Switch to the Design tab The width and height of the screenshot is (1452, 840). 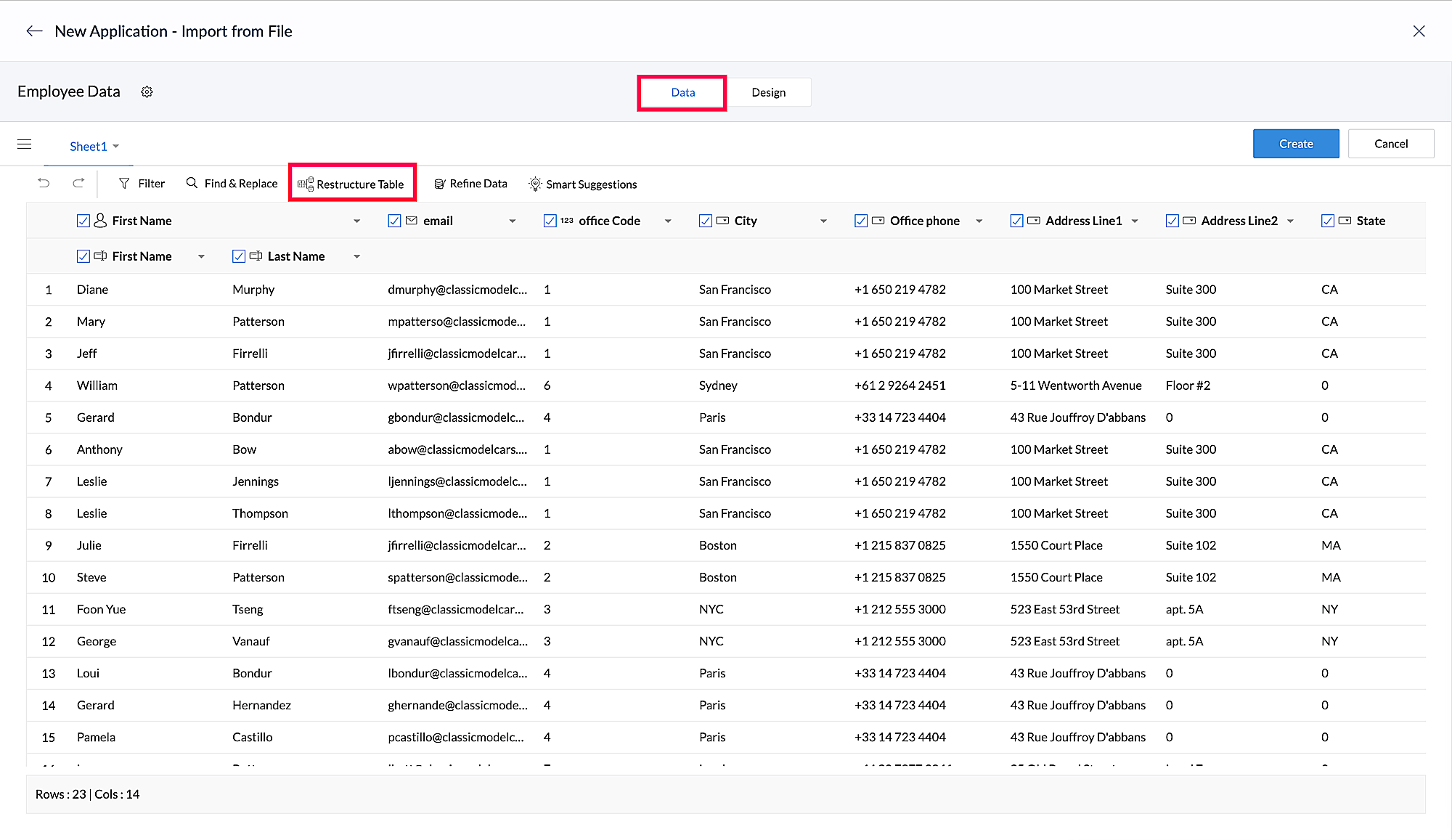pyautogui.click(x=768, y=92)
